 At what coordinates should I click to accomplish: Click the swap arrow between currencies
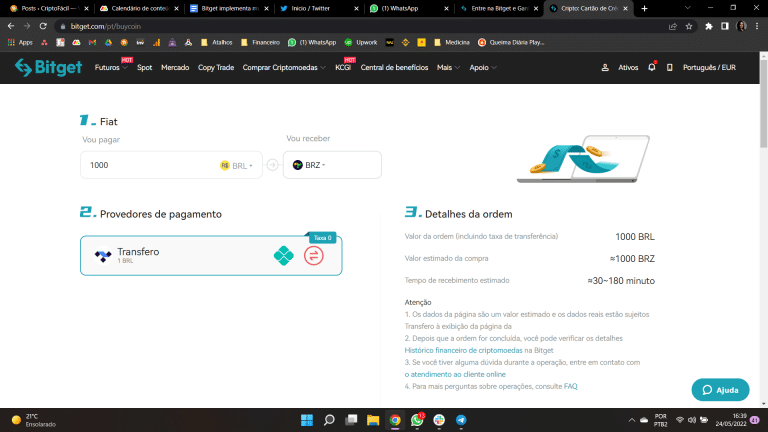[x=272, y=165]
